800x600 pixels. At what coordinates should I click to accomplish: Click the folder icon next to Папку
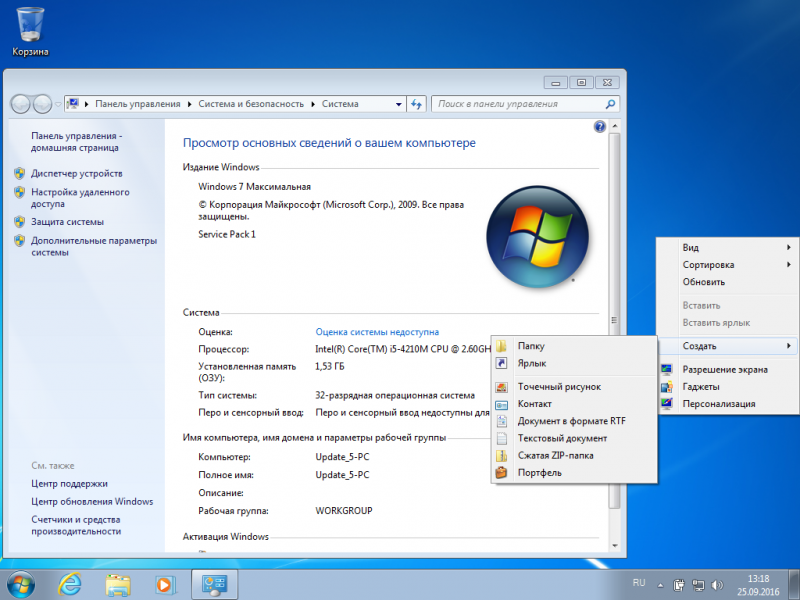pyautogui.click(x=502, y=346)
